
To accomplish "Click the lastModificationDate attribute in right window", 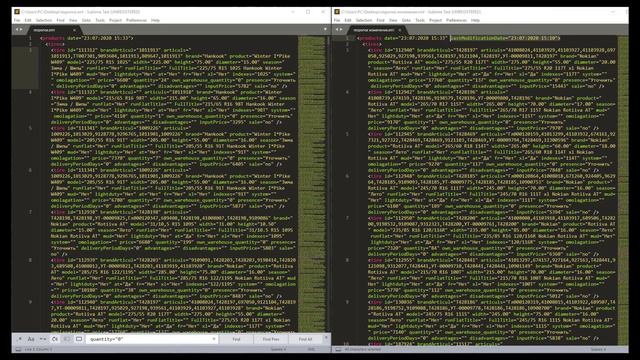I will coord(505,38).
